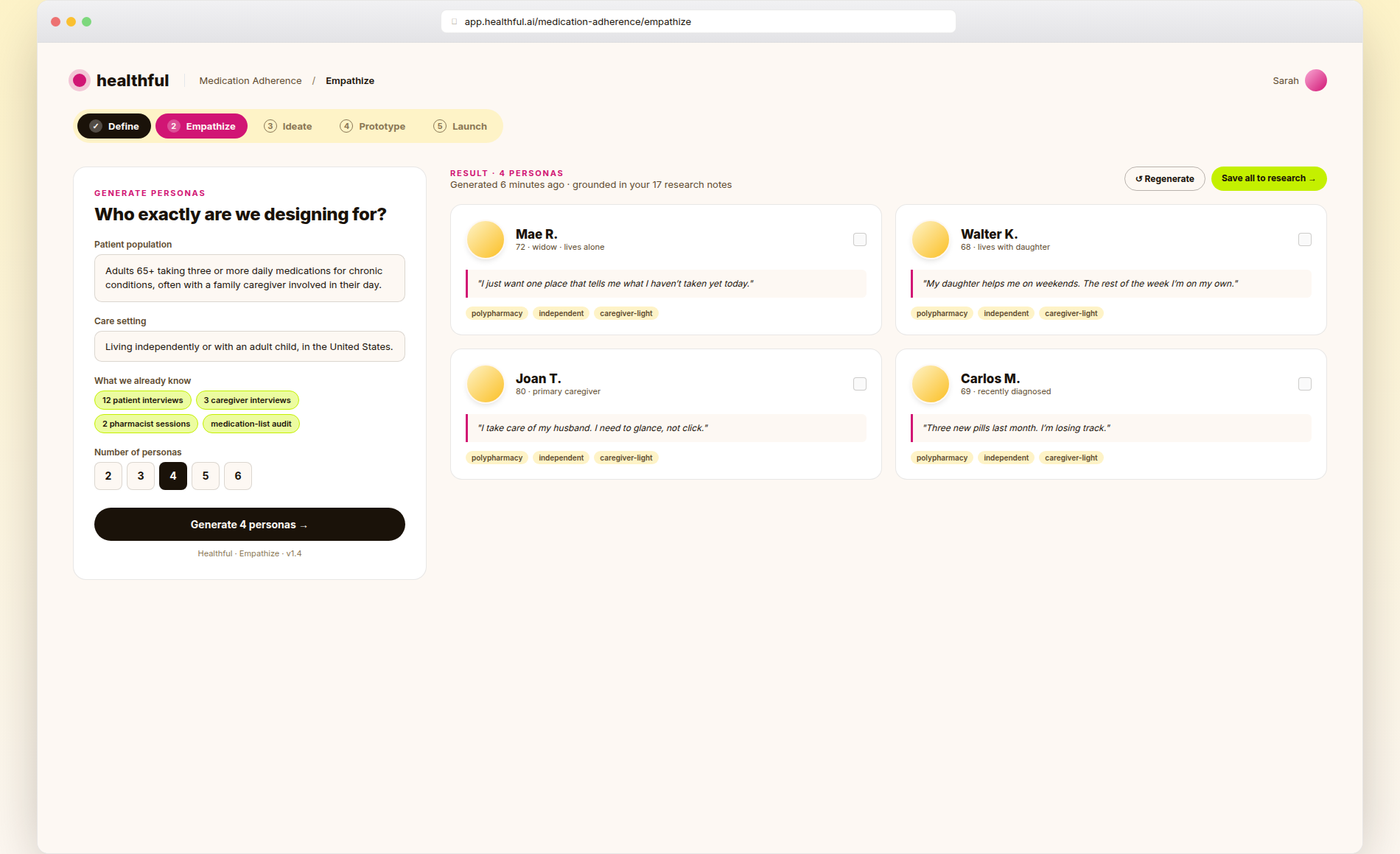1400x854 pixels.
Task: Jump to the Launch step
Action: 461,126
